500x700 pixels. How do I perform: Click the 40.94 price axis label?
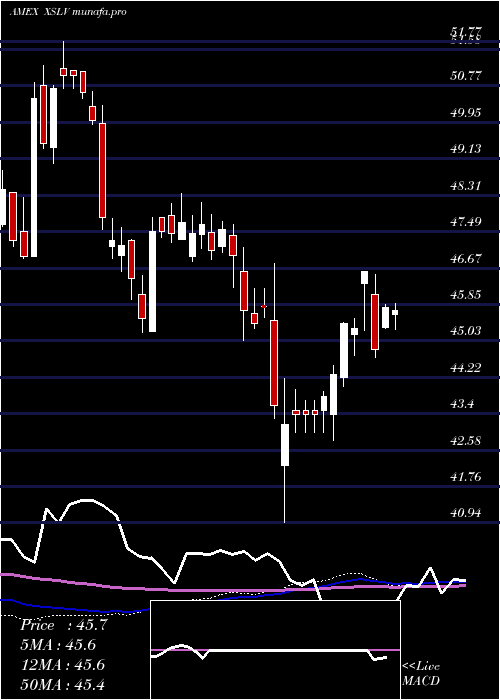[x=466, y=513]
